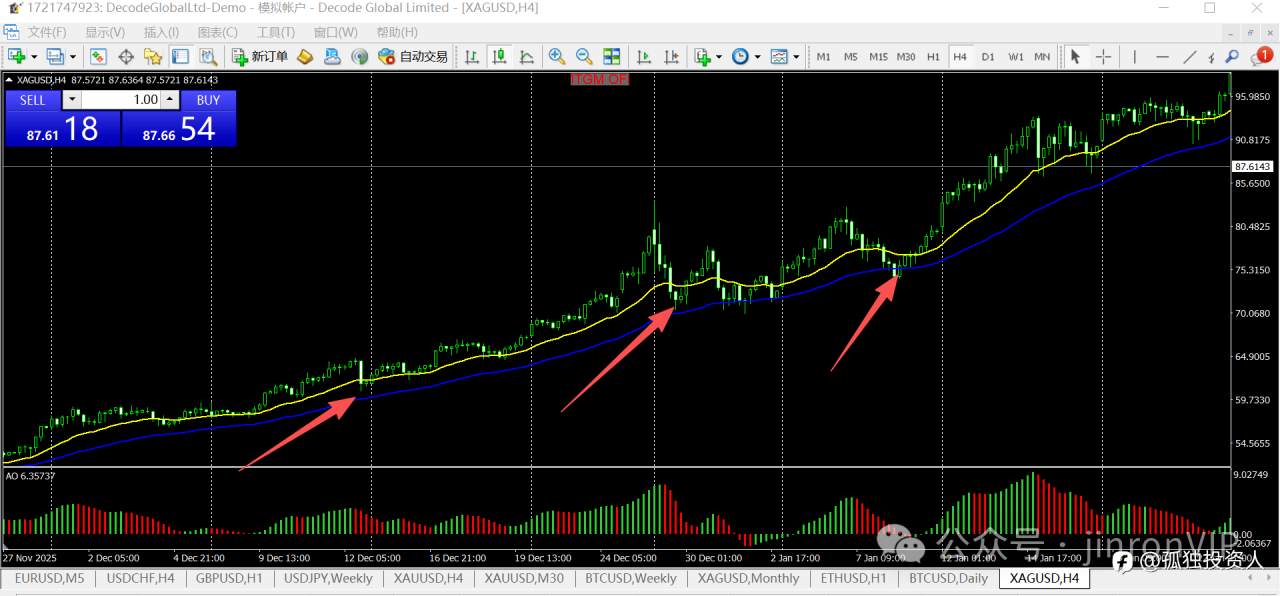The image size is (1280, 596).
Task: Click the AO 6.35737 indicator label
Action: point(30,476)
